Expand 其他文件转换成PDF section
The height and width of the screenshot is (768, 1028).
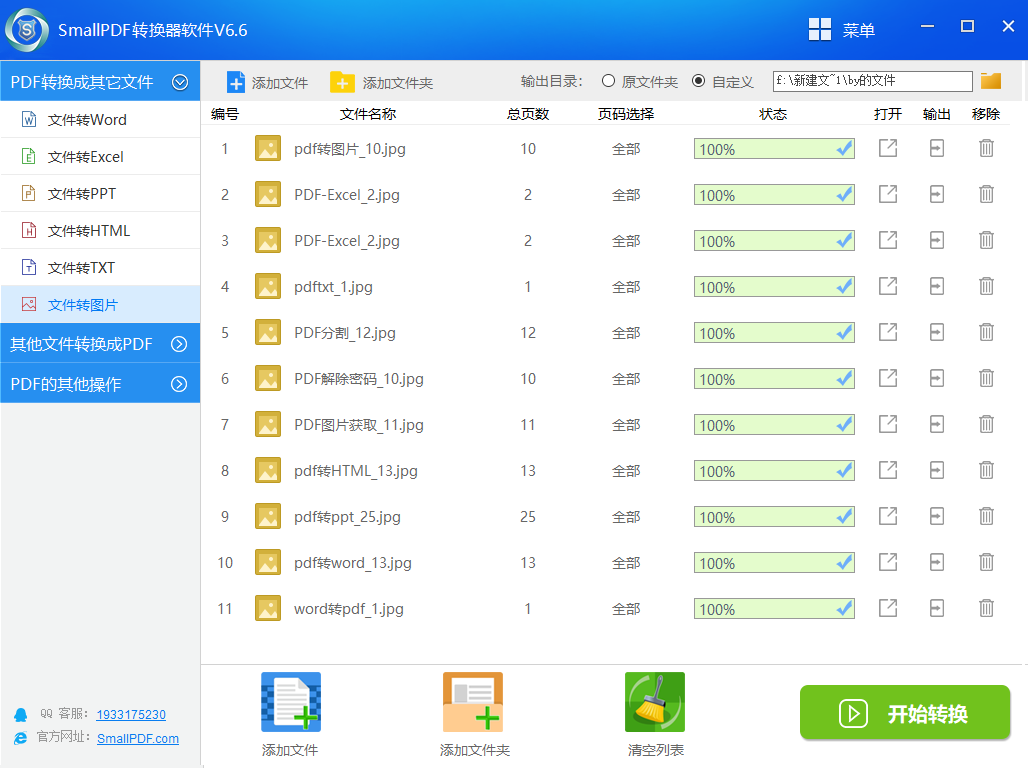[x=179, y=344]
